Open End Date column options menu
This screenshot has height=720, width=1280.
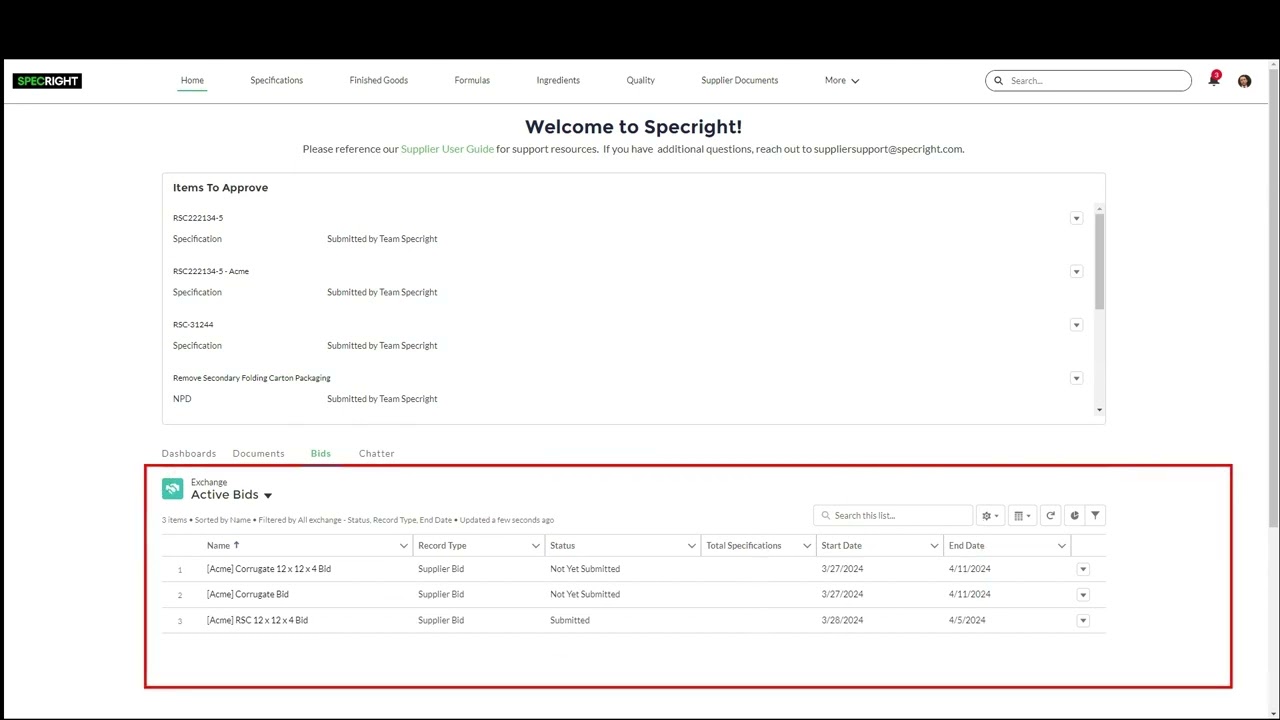click(1061, 546)
